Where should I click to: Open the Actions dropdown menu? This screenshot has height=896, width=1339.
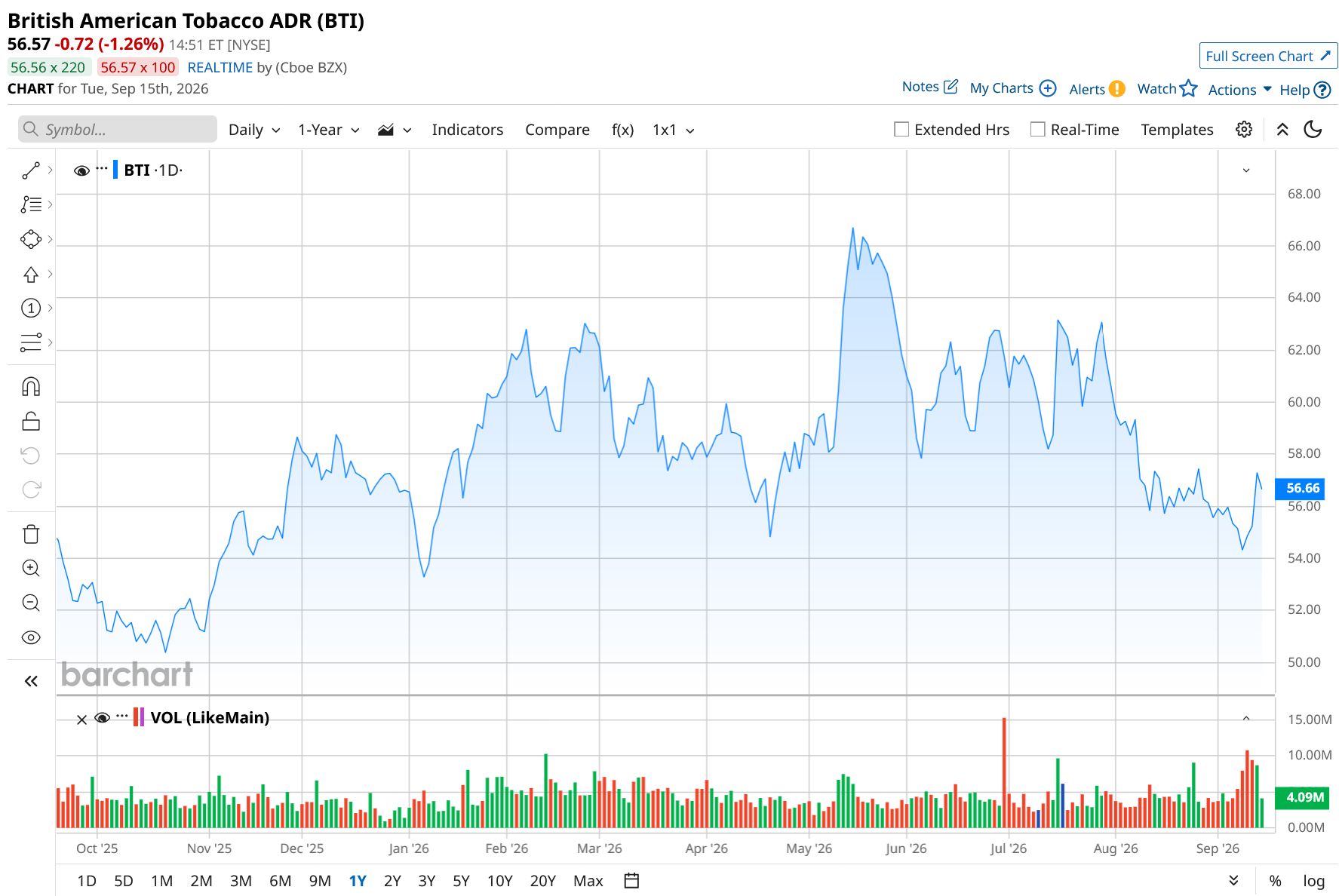1240,90
